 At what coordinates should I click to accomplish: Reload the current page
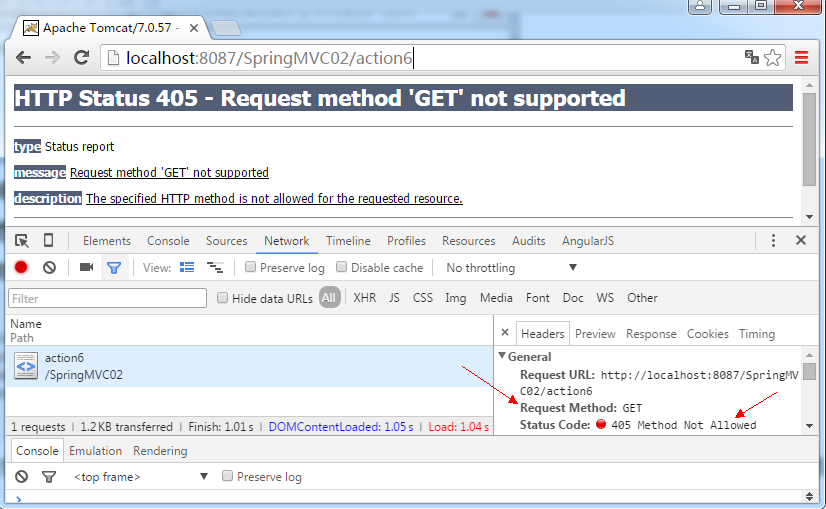click(x=81, y=57)
